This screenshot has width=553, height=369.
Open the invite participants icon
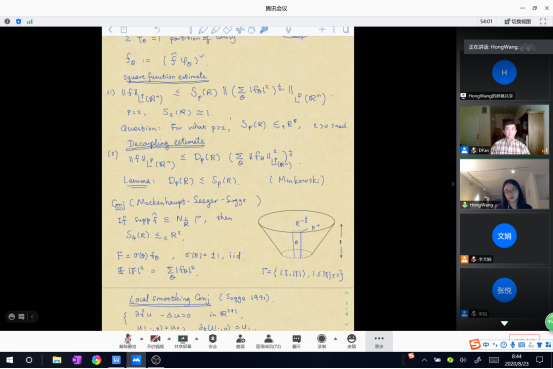(241, 341)
